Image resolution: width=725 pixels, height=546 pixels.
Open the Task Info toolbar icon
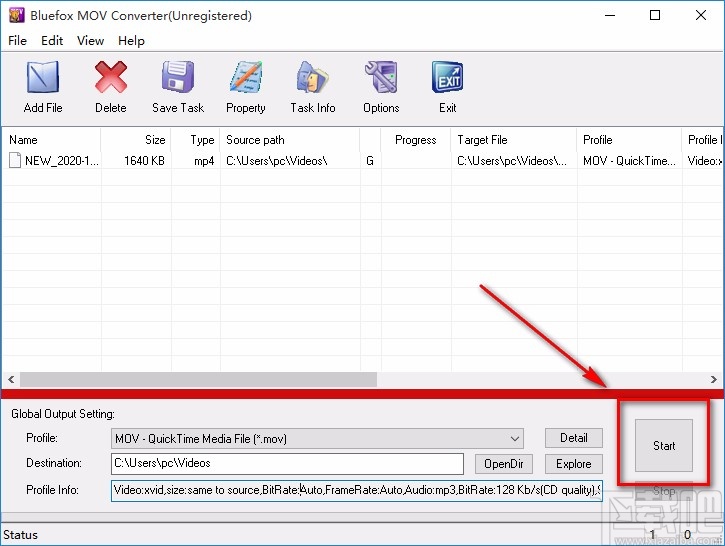click(313, 78)
